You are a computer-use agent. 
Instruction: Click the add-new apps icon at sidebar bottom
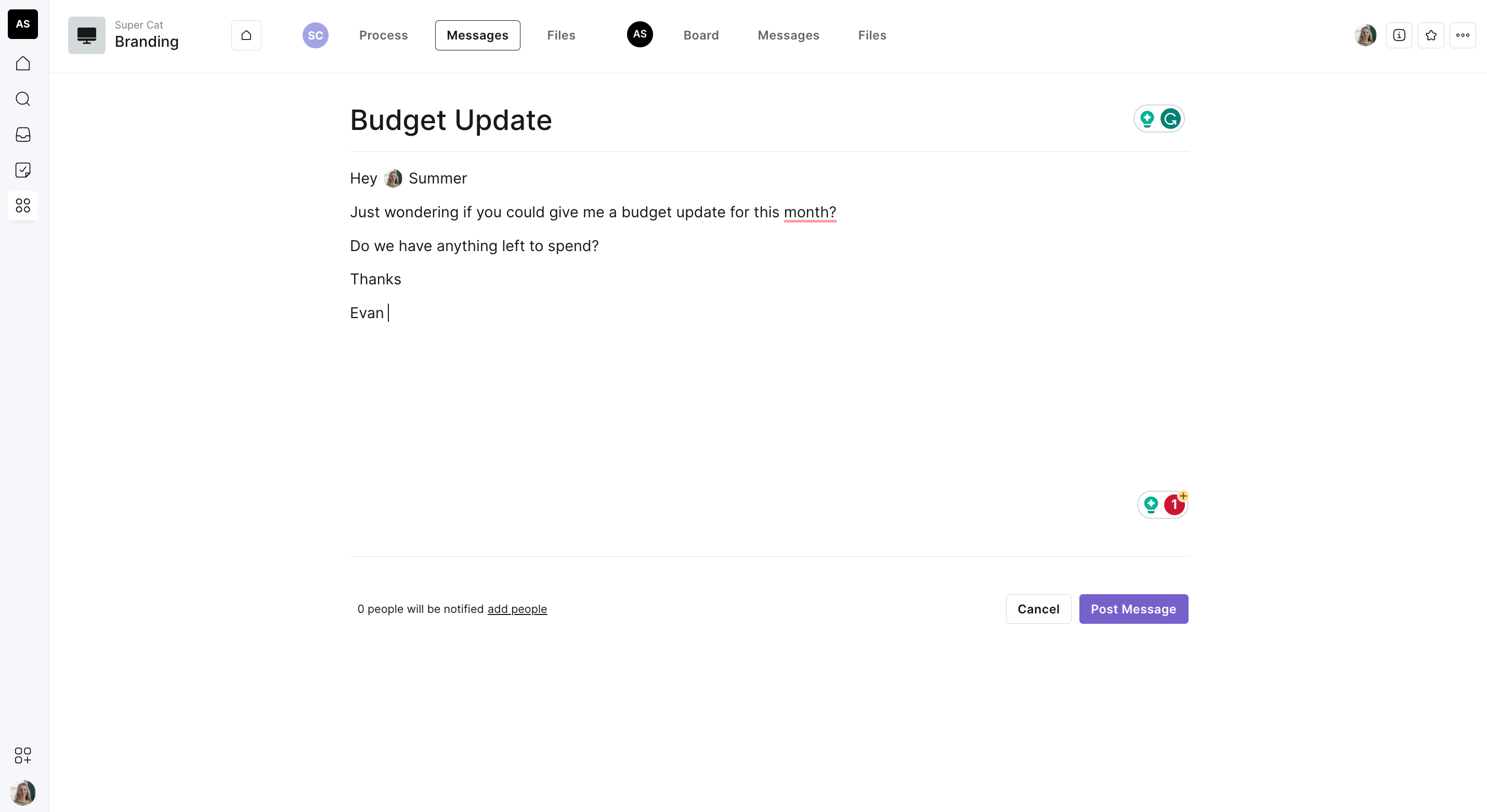click(x=23, y=755)
